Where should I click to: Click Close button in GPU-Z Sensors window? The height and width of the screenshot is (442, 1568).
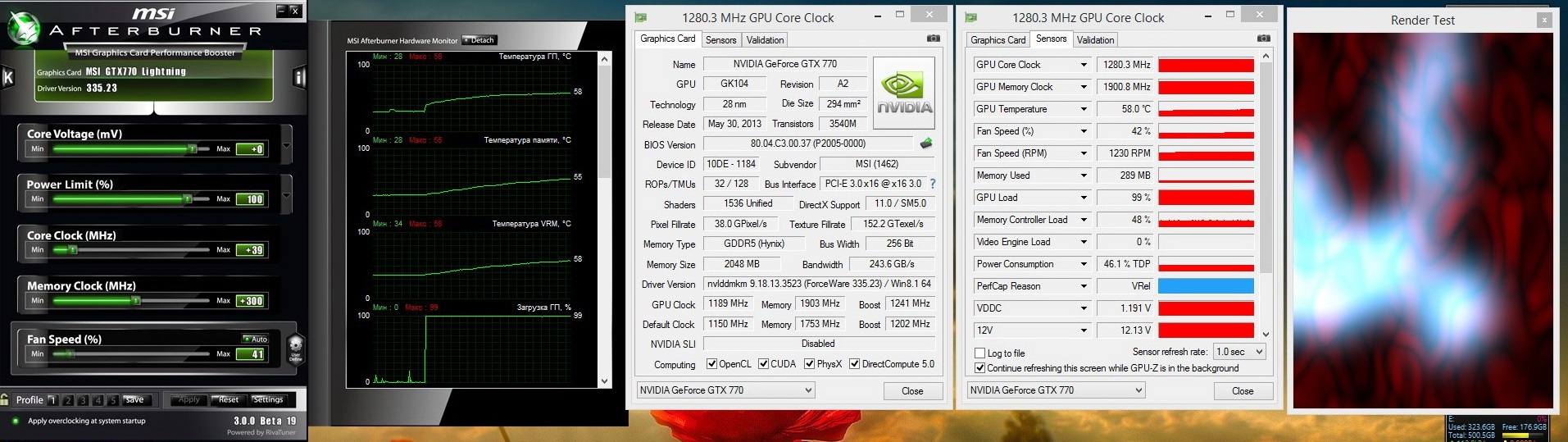(1243, 391)
